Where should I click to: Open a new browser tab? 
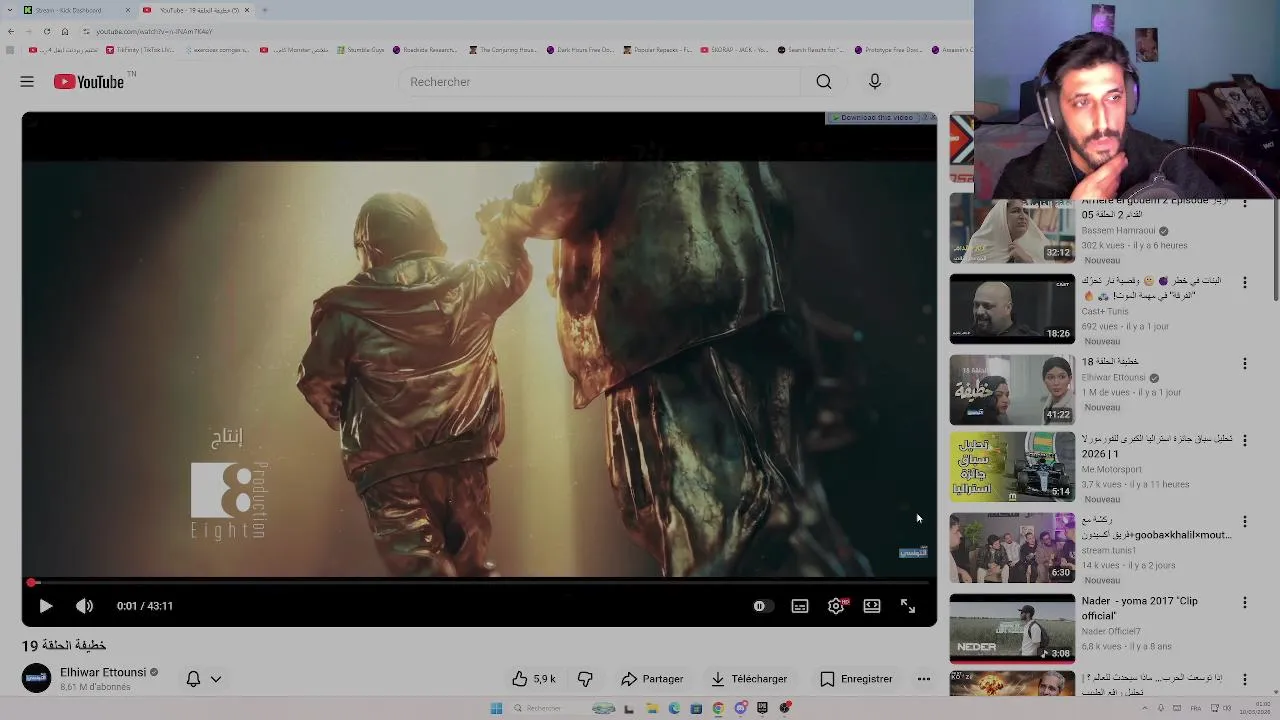click(265, 10)
